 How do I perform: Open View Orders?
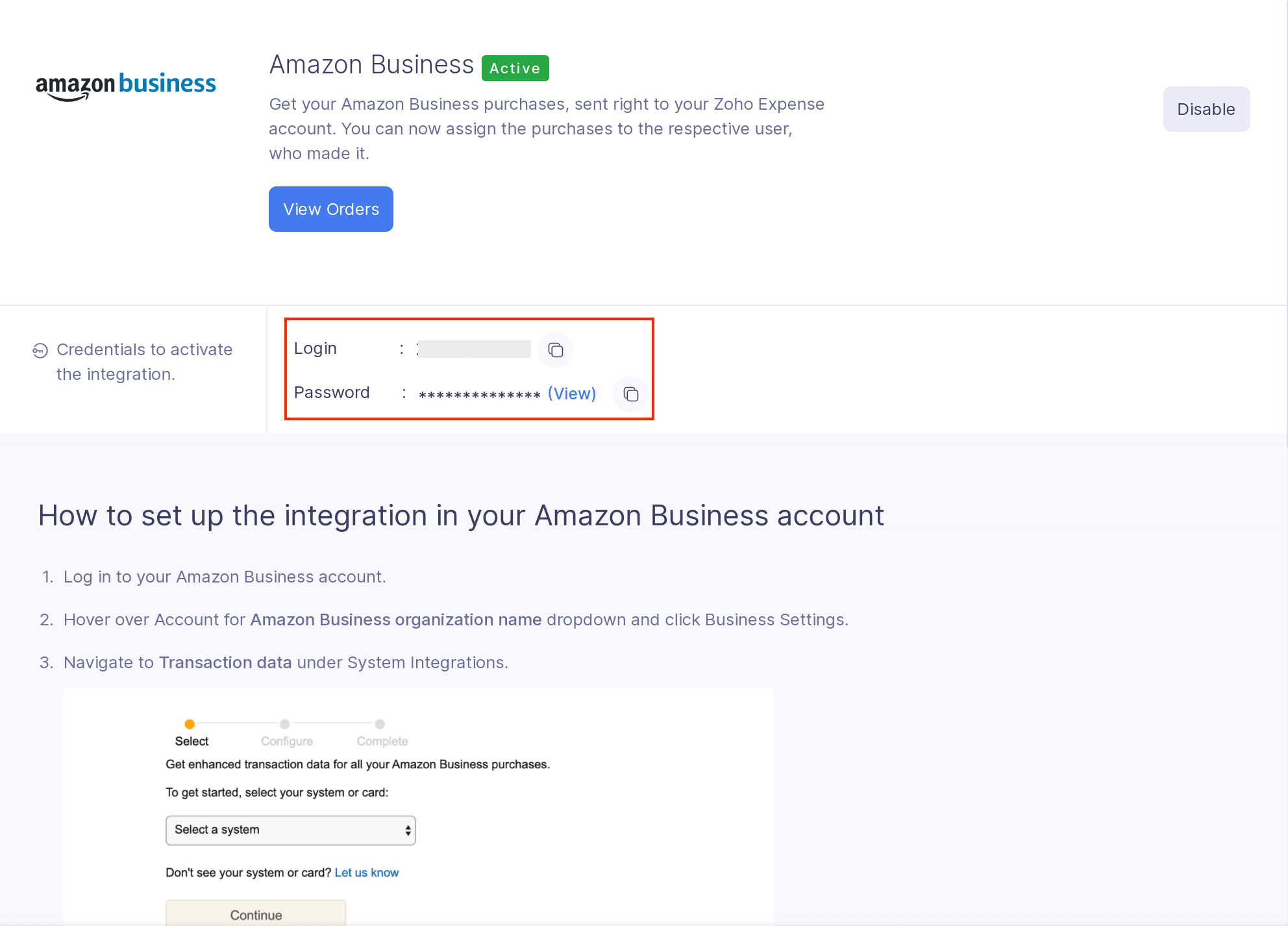pyautogui.click(x=331, y=209)
